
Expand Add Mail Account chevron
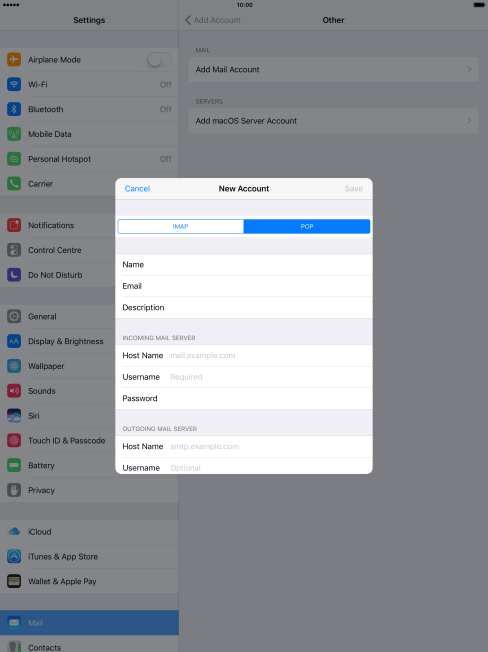click(x=469, y=69)
